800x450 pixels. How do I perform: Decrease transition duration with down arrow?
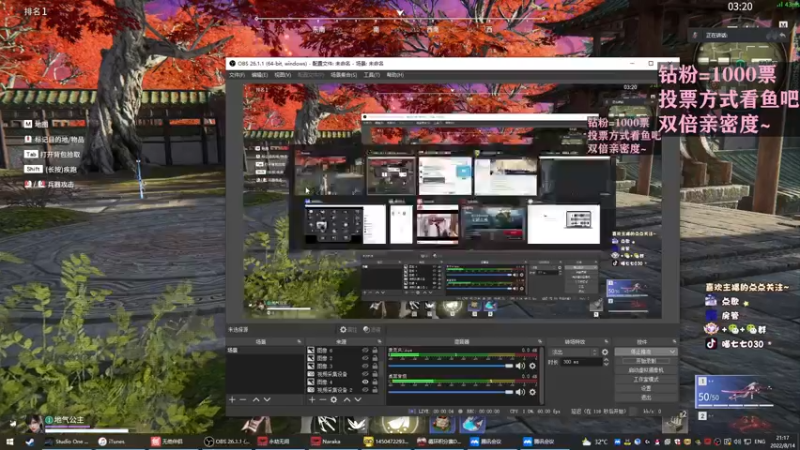coord(606,364)
